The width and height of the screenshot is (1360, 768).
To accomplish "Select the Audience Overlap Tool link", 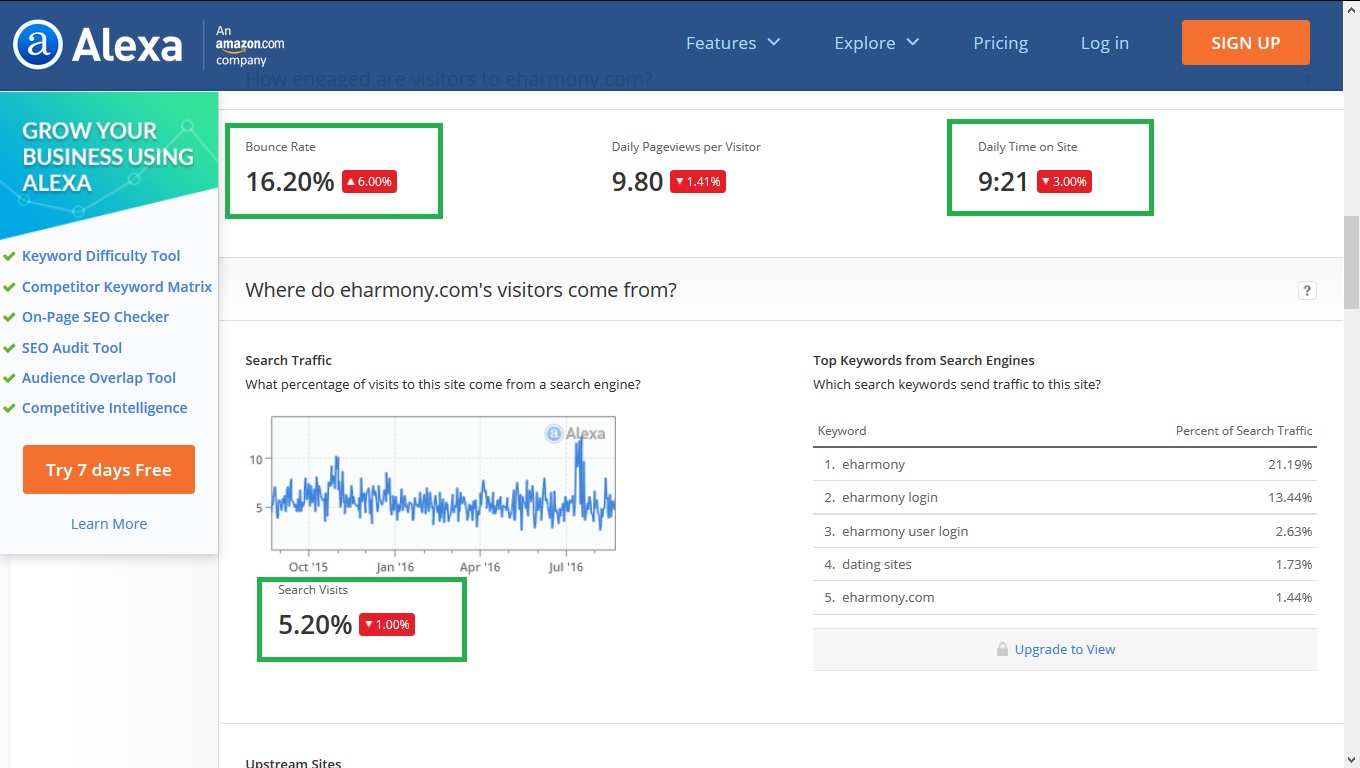I will pyautogui.click(x=99, y=378).
